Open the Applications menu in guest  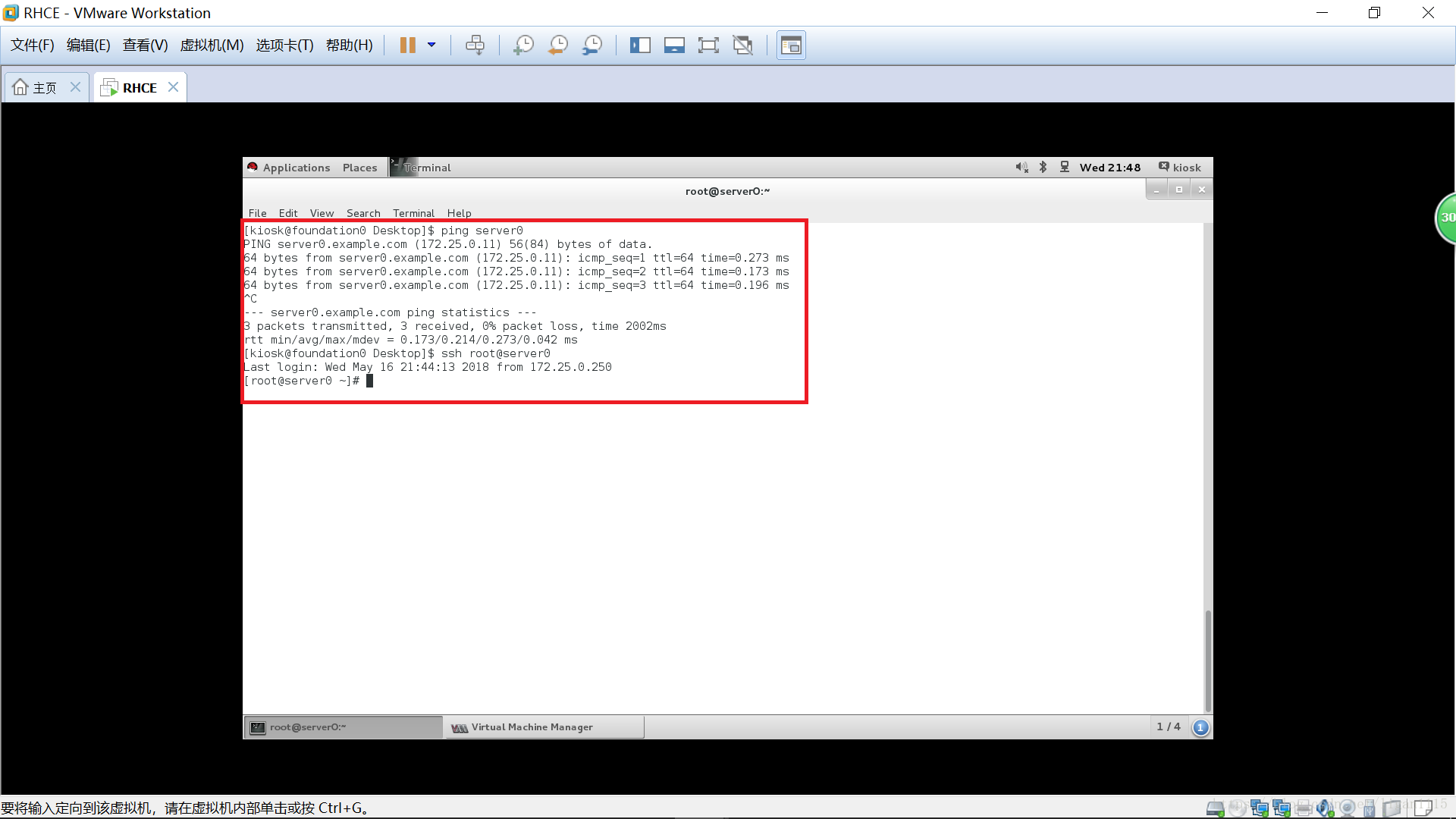(x=296, y=168)
